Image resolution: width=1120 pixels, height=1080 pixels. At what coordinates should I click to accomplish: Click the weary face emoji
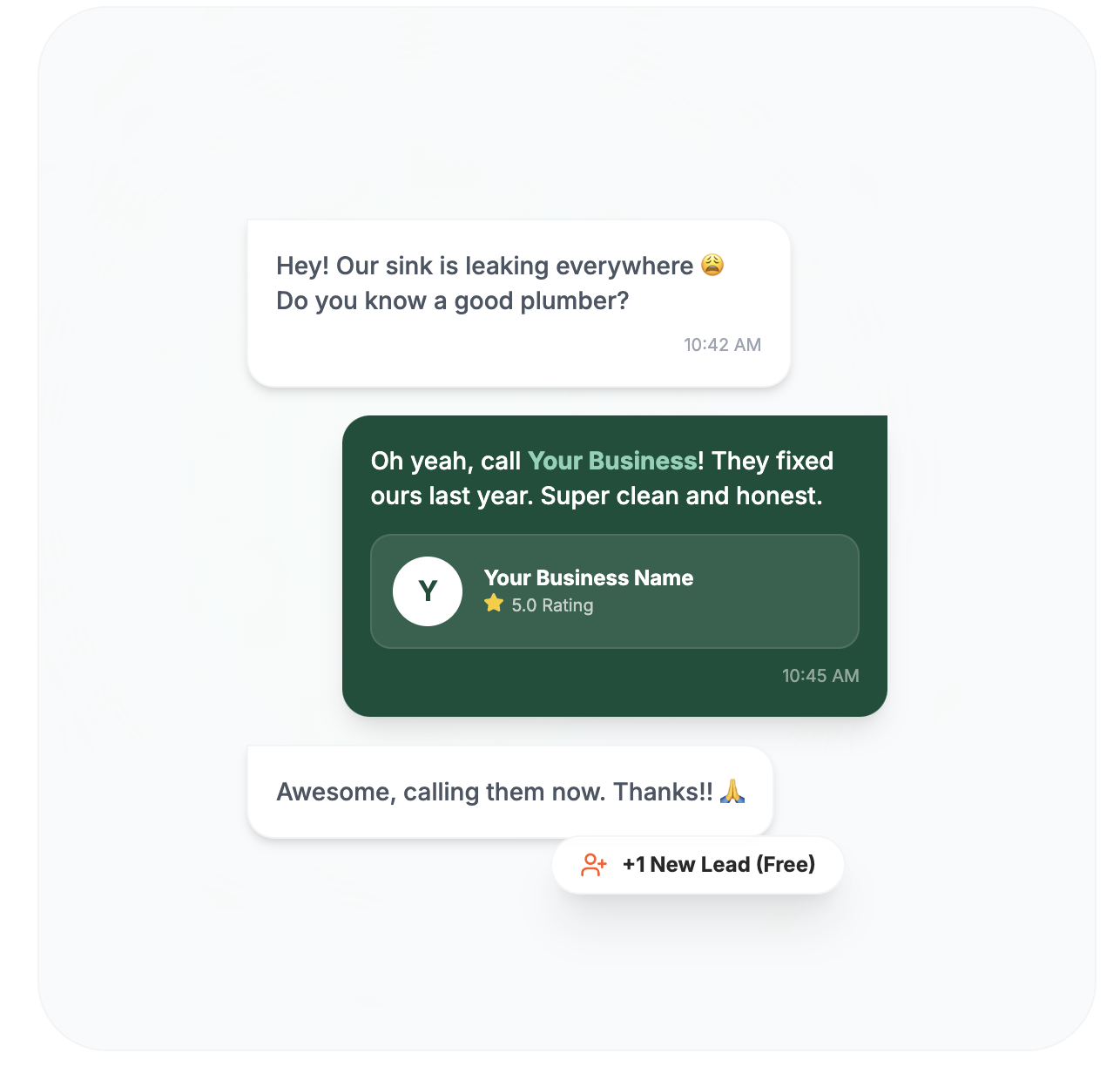(712, 265)
